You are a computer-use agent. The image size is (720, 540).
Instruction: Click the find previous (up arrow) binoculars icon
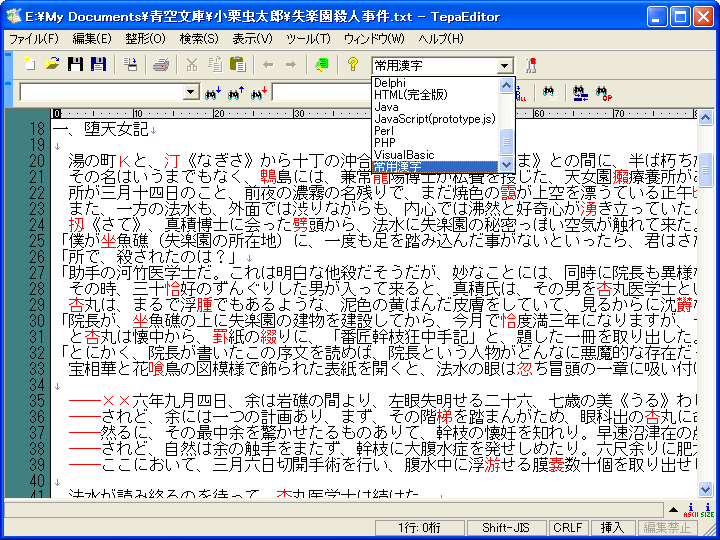(236, 93)
